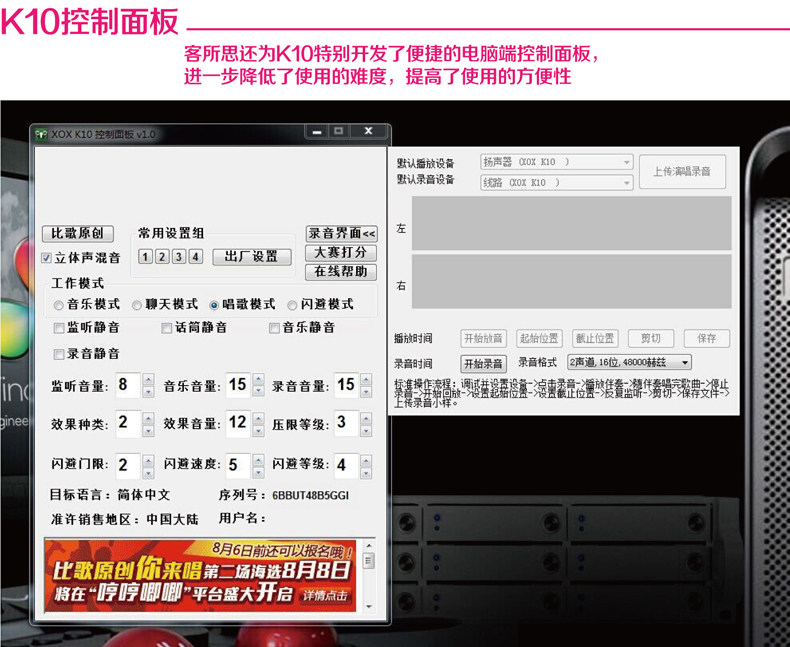Select preset group 2
The image size is (790, 647).
[x=162, y=257]
